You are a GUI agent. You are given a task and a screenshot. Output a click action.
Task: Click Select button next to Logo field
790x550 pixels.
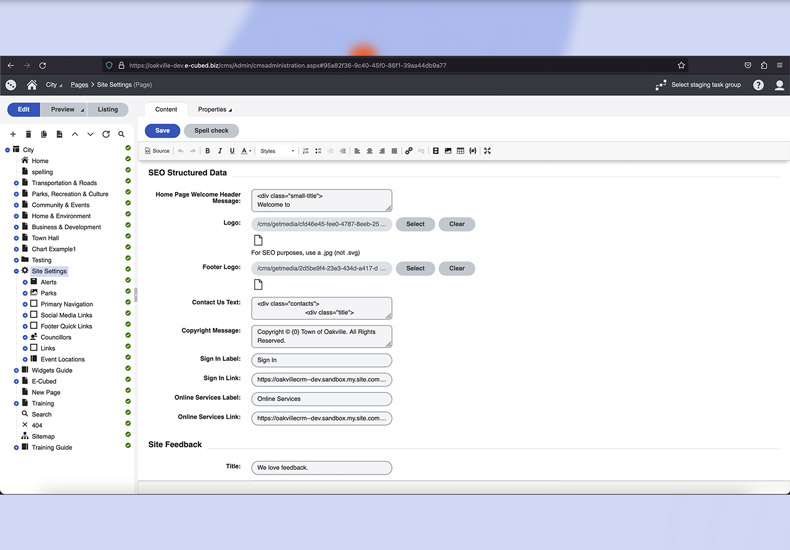coord(415,224)
